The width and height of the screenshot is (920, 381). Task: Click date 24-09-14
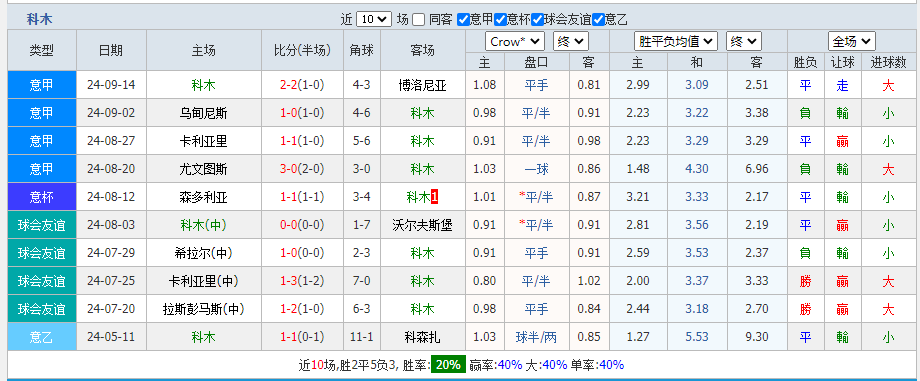(111, 85)
